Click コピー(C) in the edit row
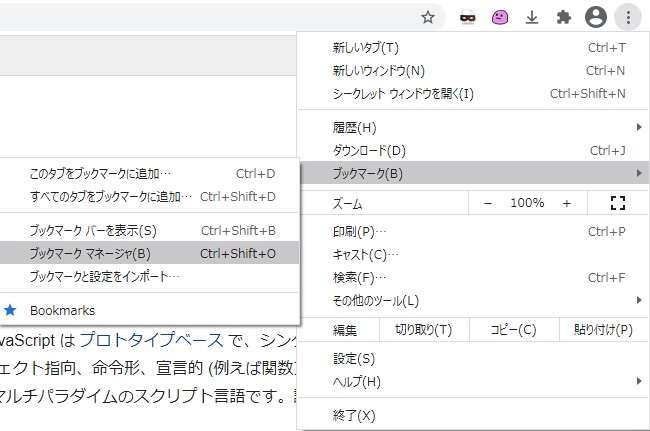This screenshot has width=650, height=431. pos(514,330)
